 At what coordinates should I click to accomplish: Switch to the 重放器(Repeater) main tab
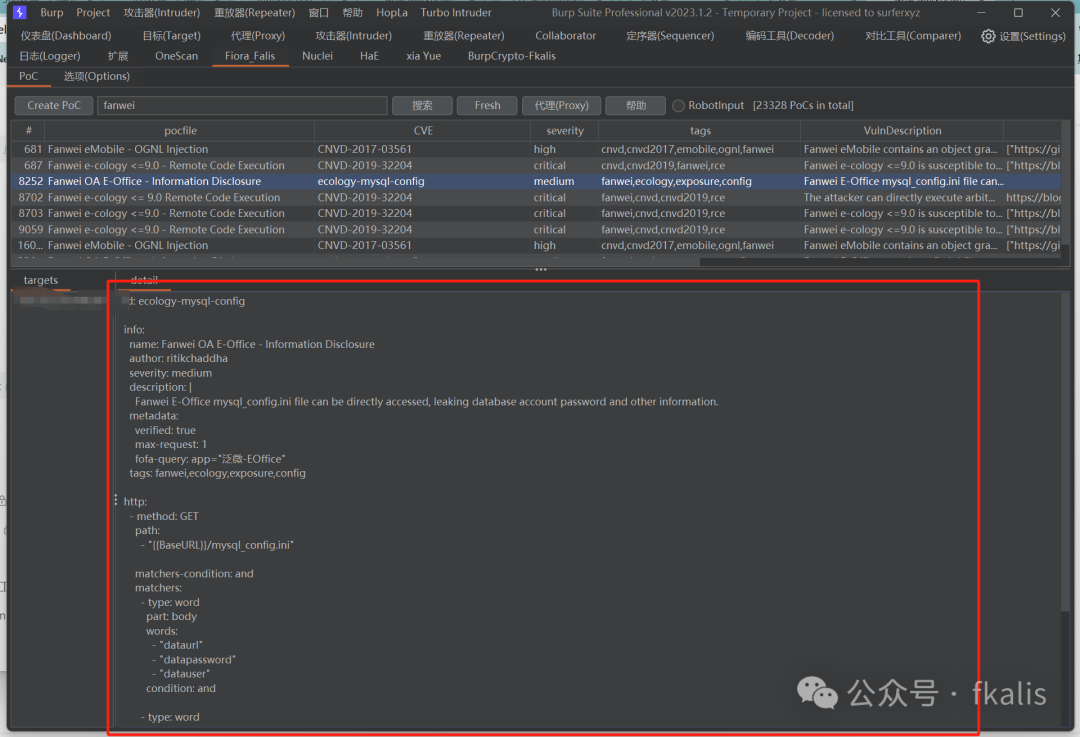tap(464, 35)
